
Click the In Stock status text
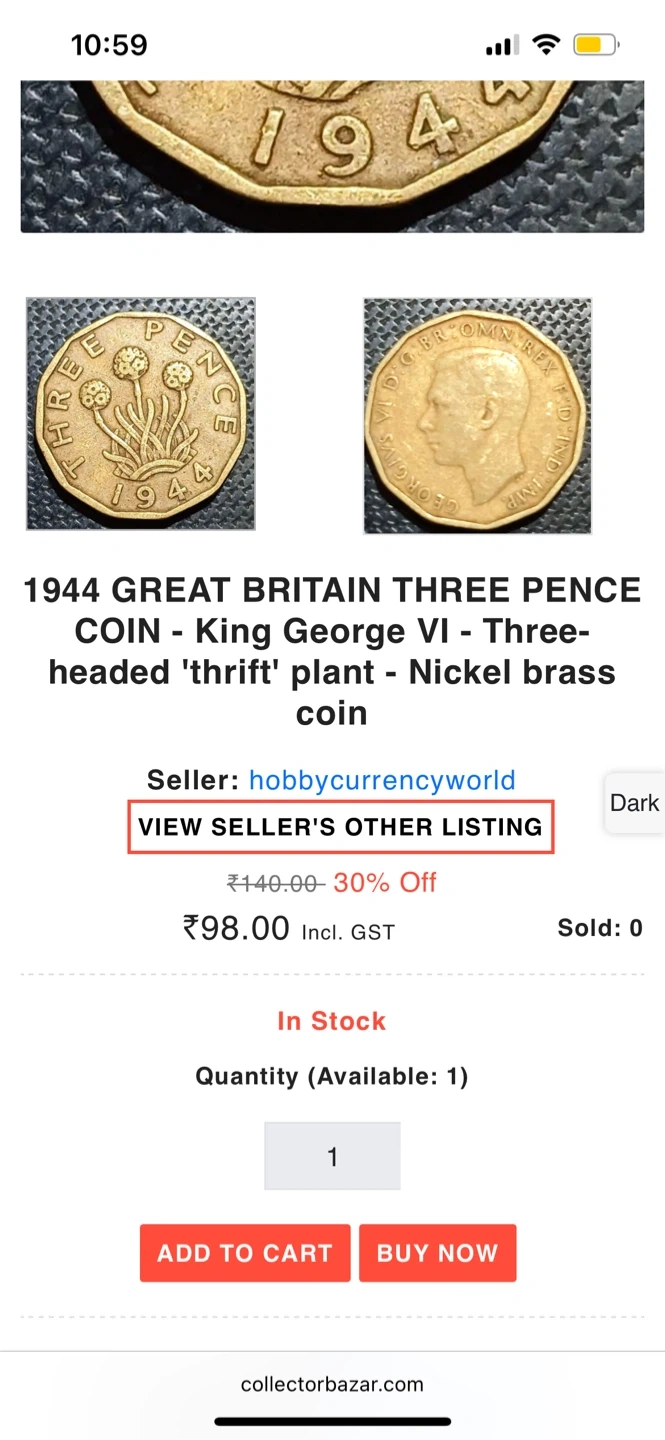click(331, 1021)
